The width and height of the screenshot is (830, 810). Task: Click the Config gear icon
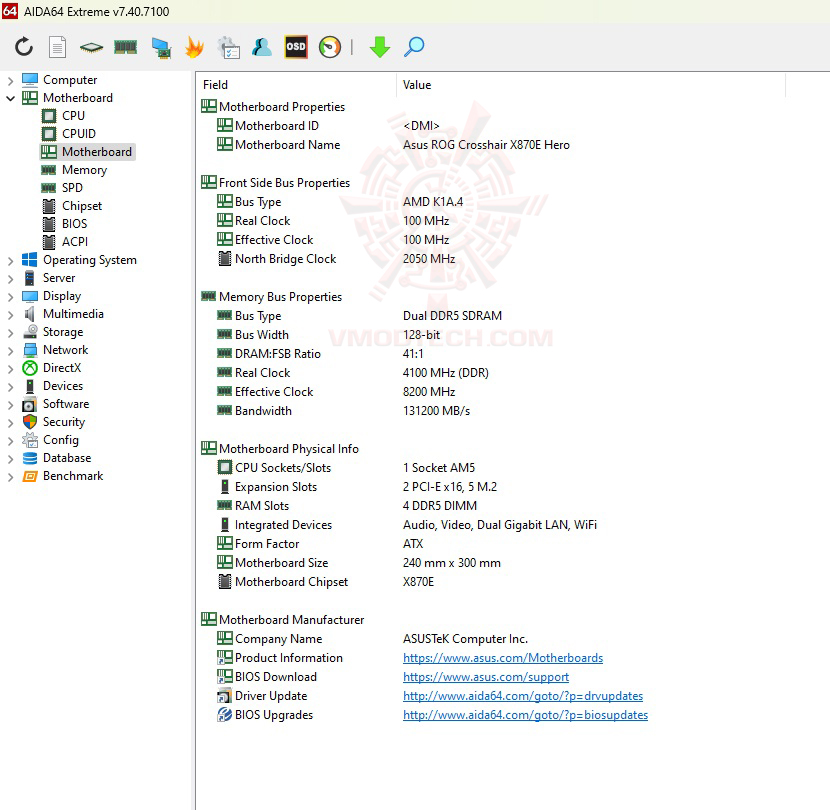[30, 440]
